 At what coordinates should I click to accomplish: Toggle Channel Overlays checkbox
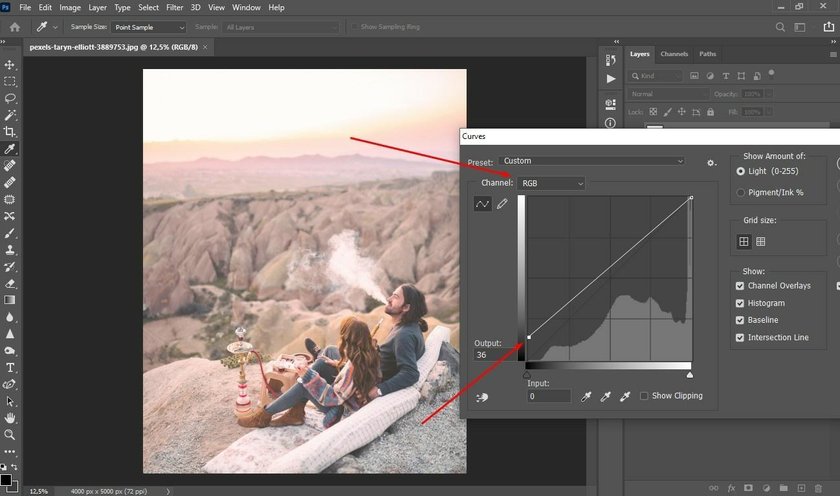740,286
